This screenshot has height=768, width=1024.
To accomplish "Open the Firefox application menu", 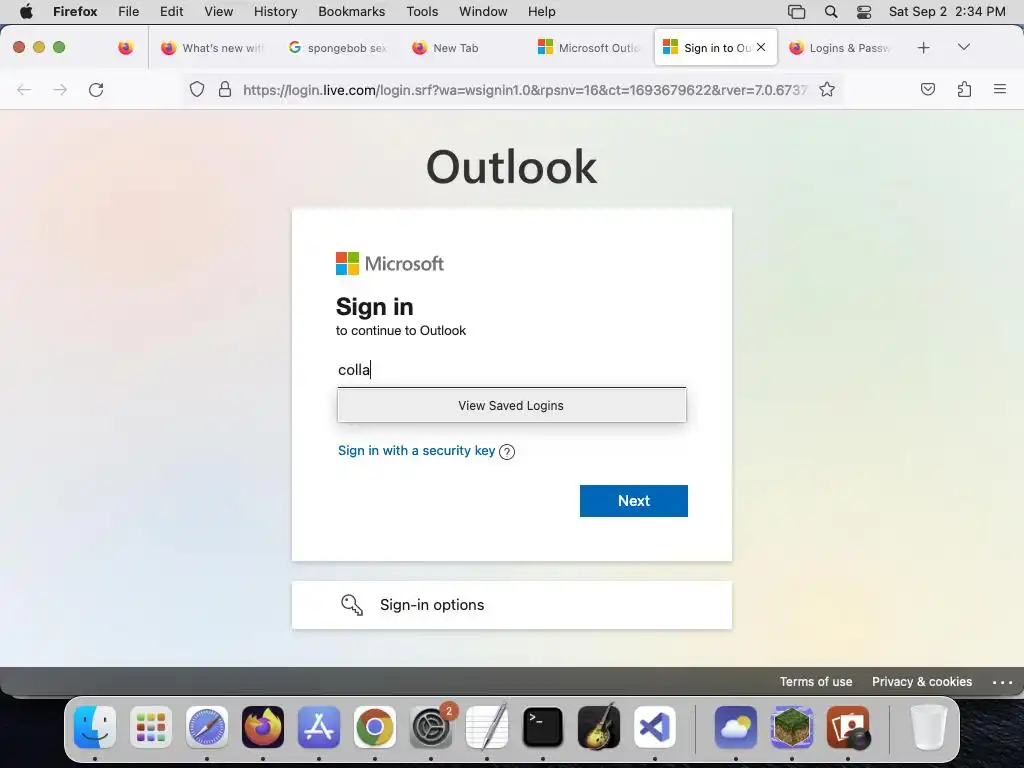I will pos(75,11).
